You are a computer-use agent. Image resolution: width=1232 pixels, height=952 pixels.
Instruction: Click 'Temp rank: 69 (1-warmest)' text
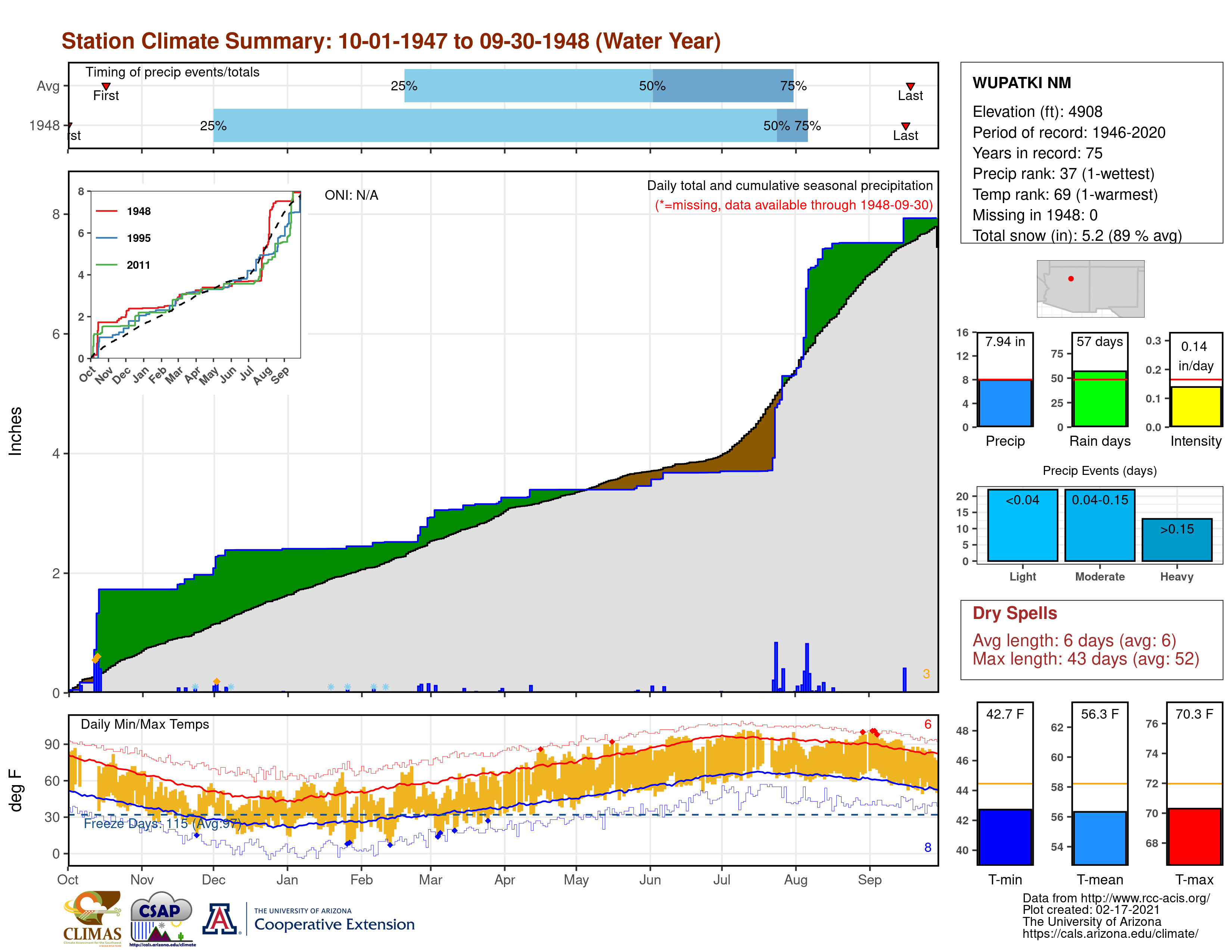(1065, 195)
